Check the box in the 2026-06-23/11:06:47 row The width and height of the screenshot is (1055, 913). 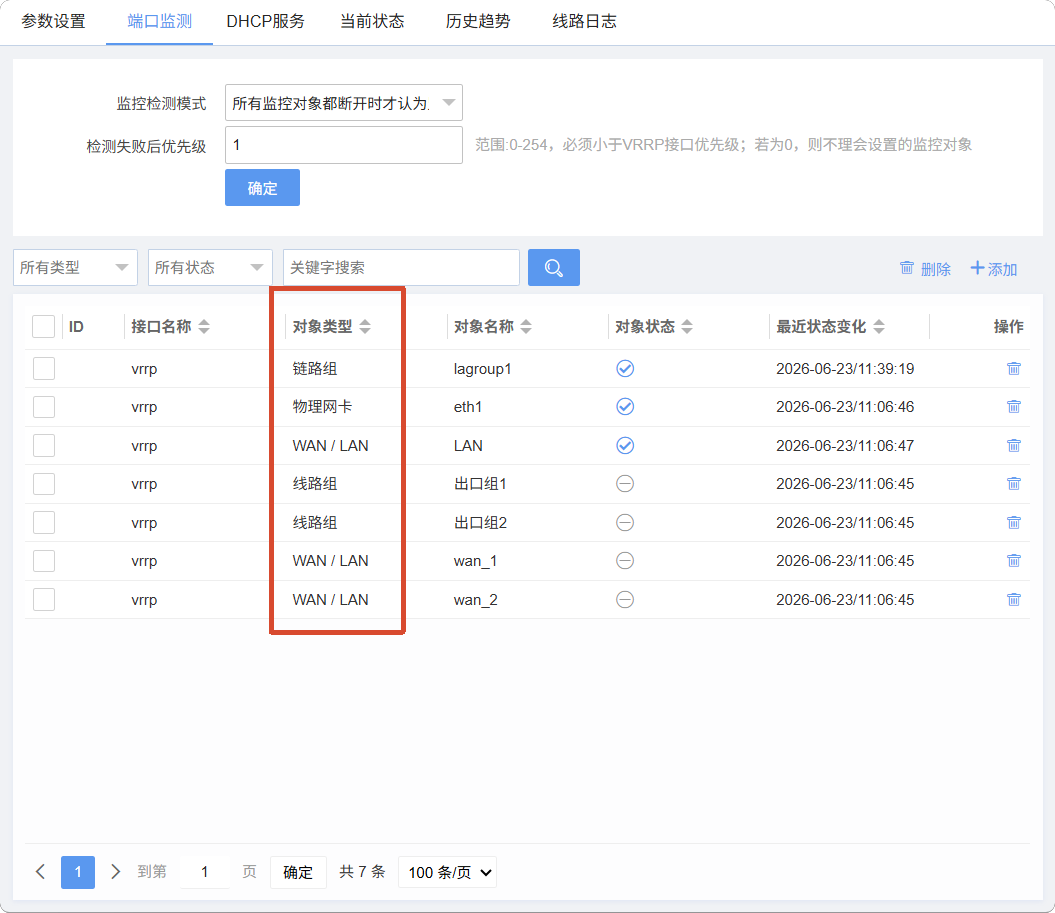coord(44,445)
